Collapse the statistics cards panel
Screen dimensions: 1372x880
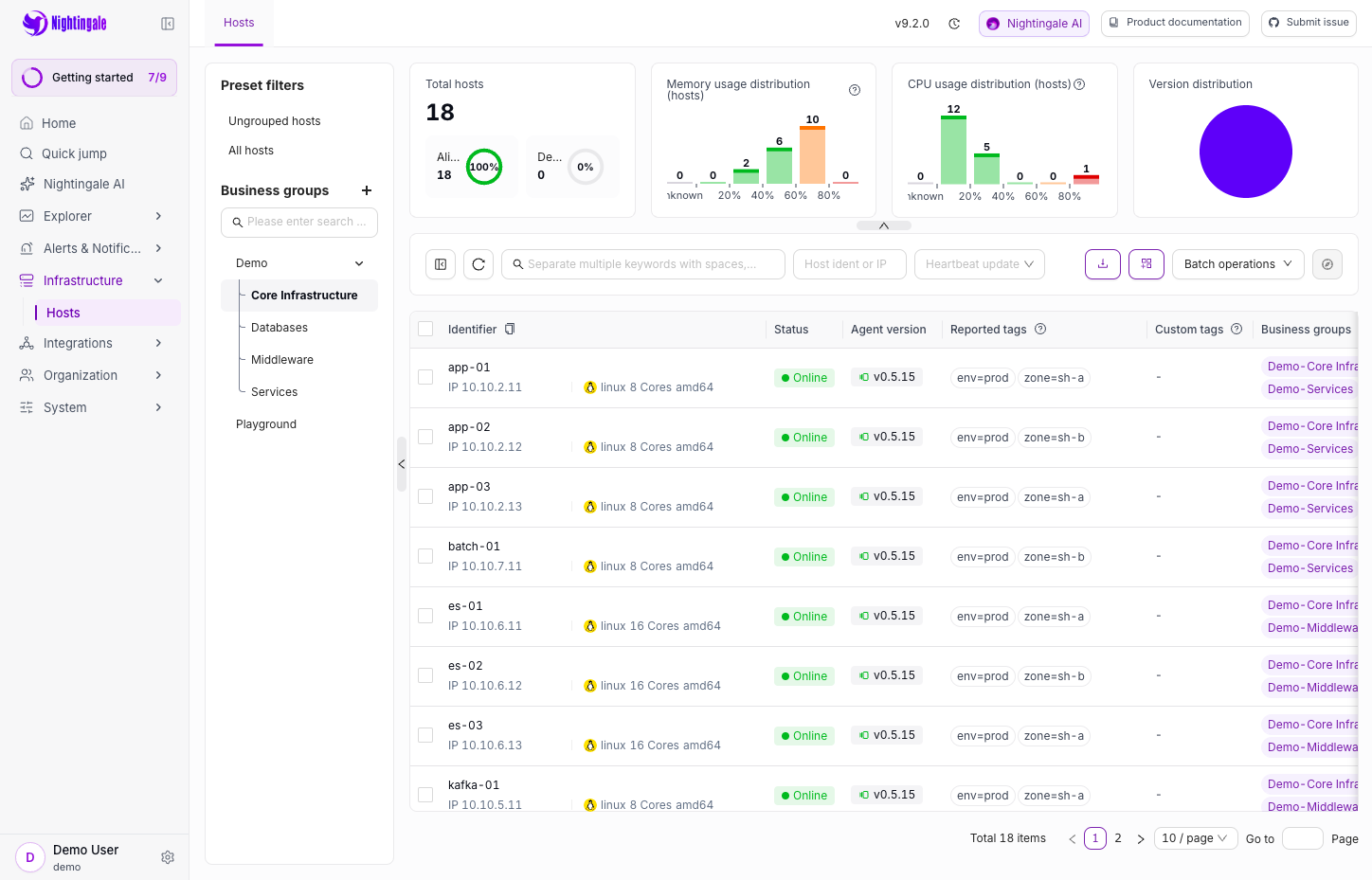coord(884,225)
